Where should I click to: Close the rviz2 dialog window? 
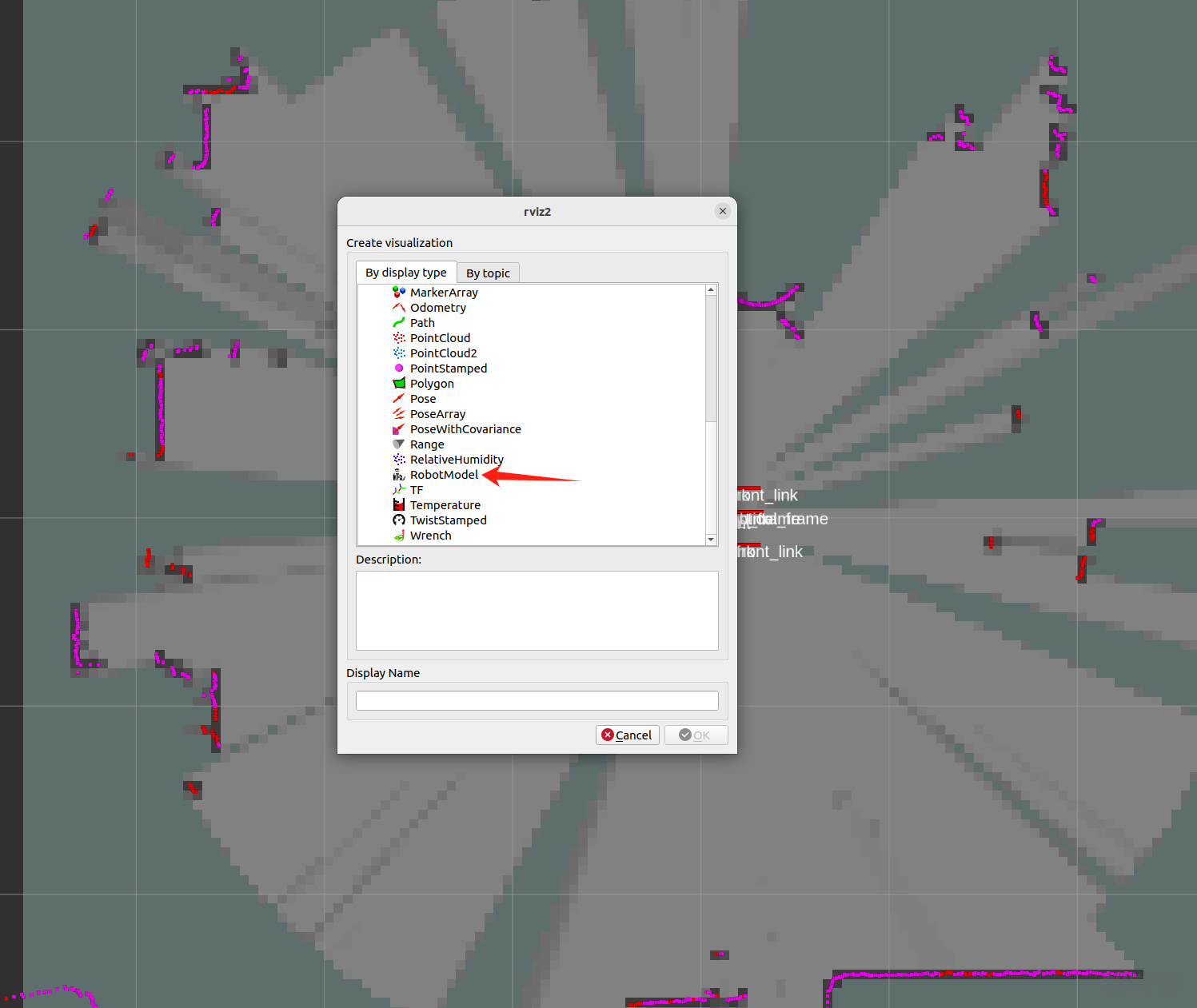(x=722, y=211)
